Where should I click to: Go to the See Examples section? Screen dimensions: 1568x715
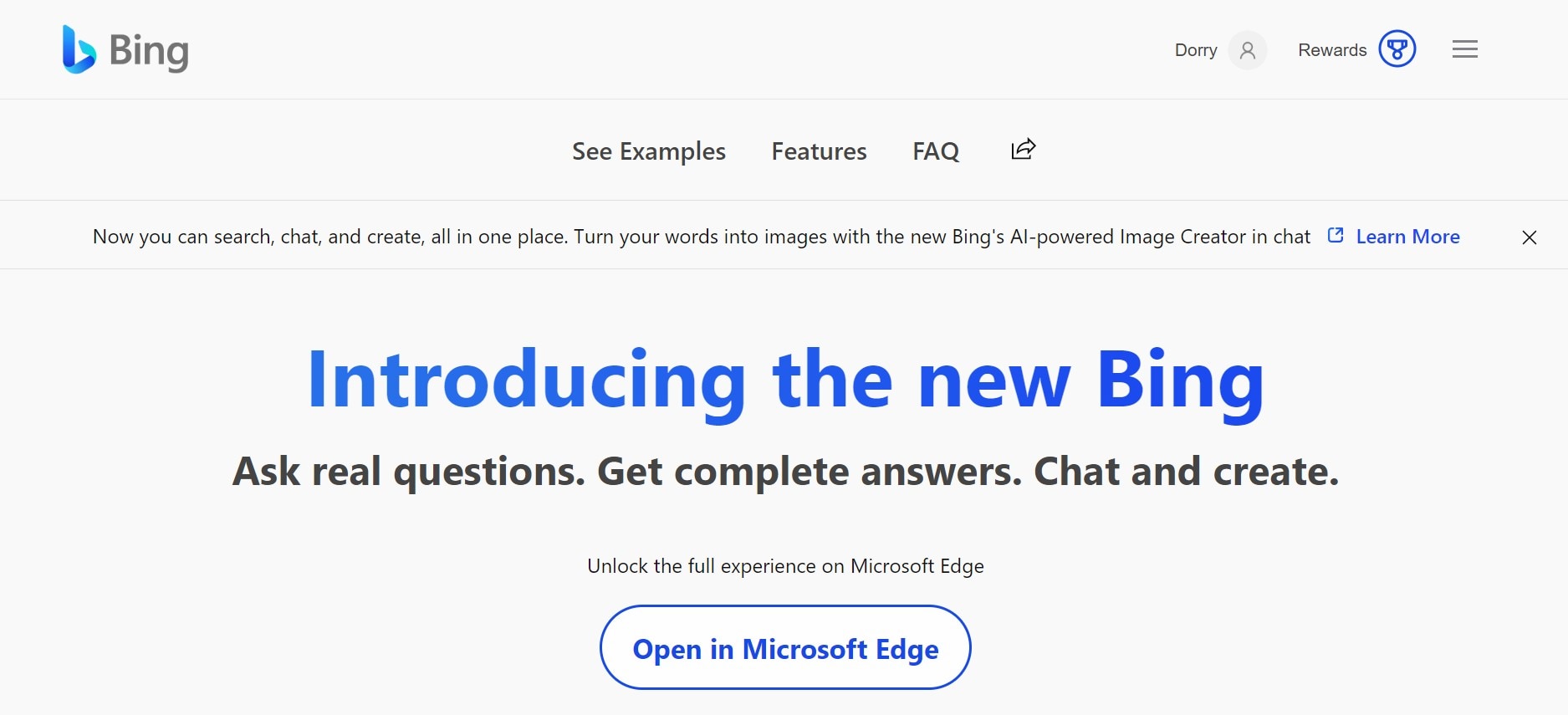[648, 151]
